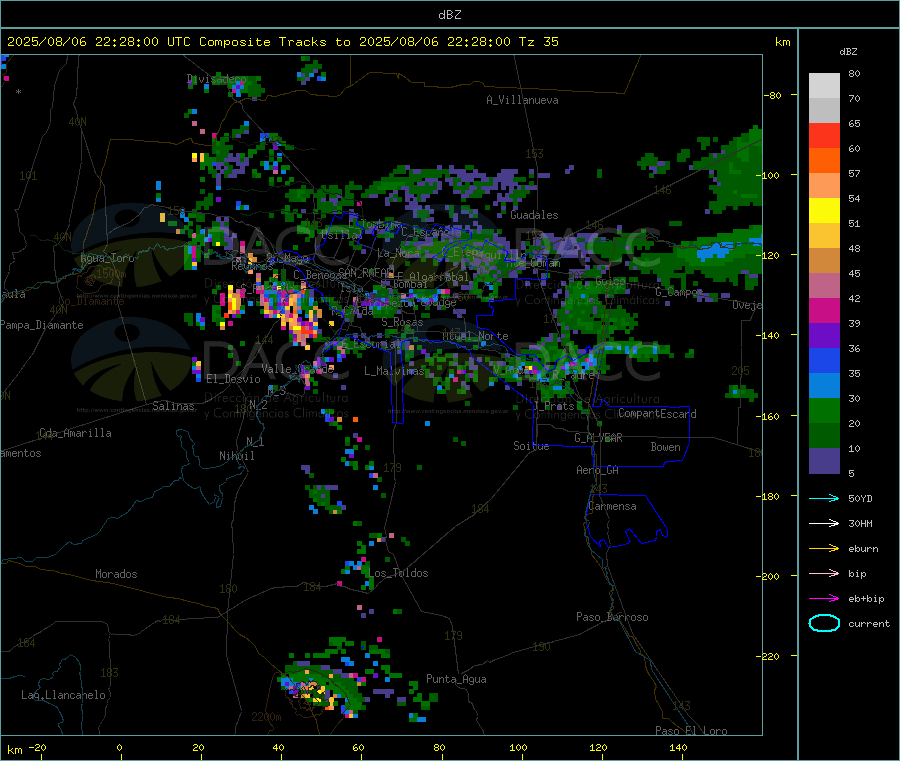The width and height of the screenshot is (900, 761).
Task: Select the red 60-65 dBZ color swatch
Action: pos(824,135)
